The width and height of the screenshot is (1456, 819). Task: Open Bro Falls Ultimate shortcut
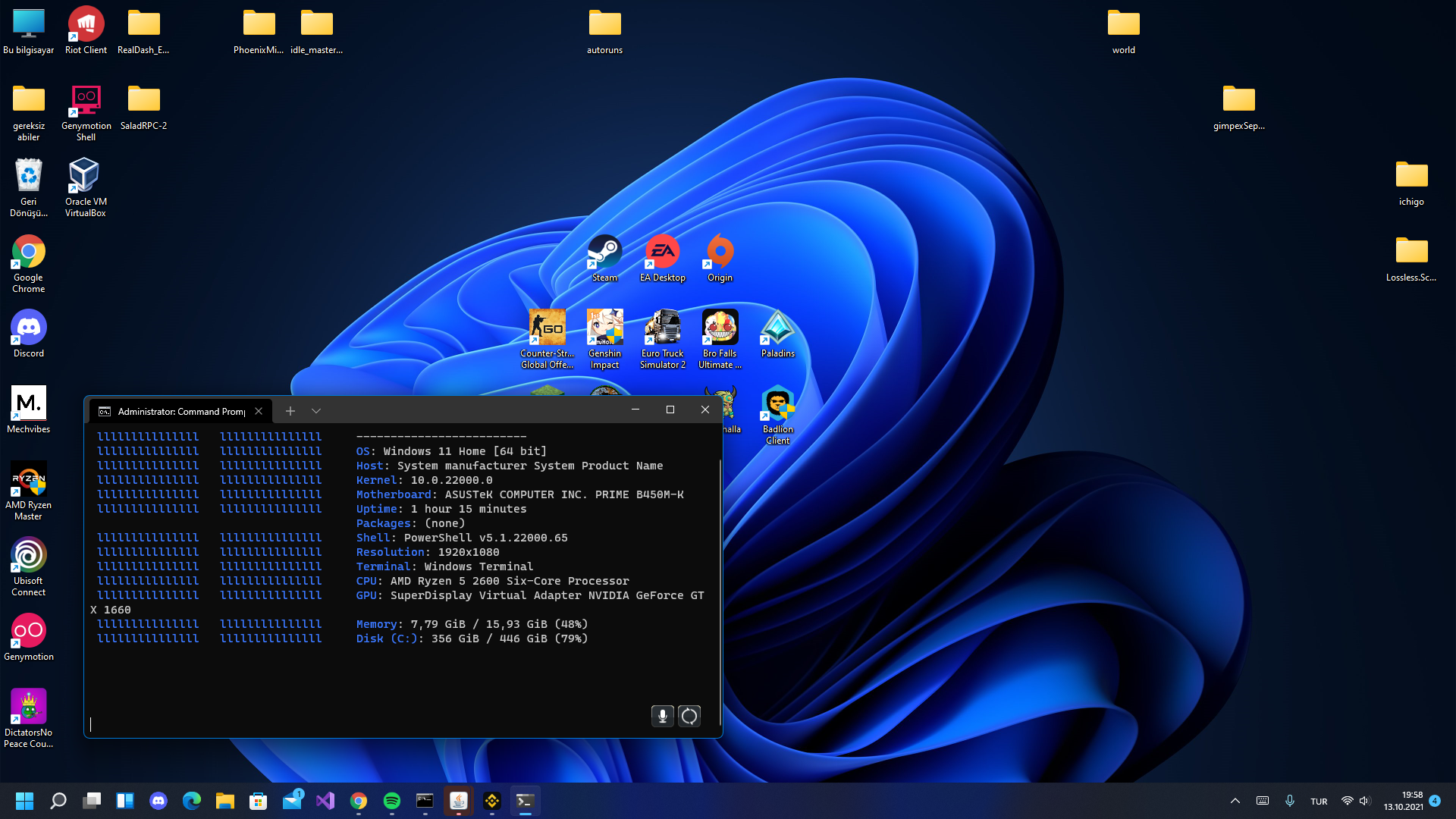click(x=720, y=339)
